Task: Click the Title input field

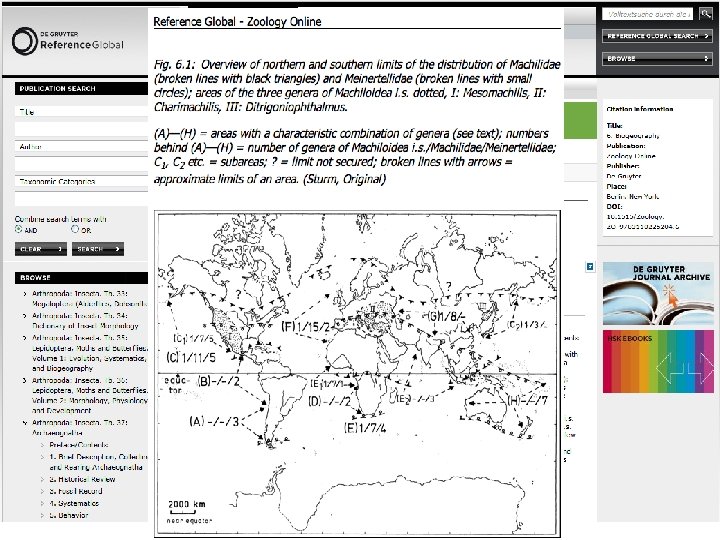Action: pyautogui.click(x=81, y=129)
